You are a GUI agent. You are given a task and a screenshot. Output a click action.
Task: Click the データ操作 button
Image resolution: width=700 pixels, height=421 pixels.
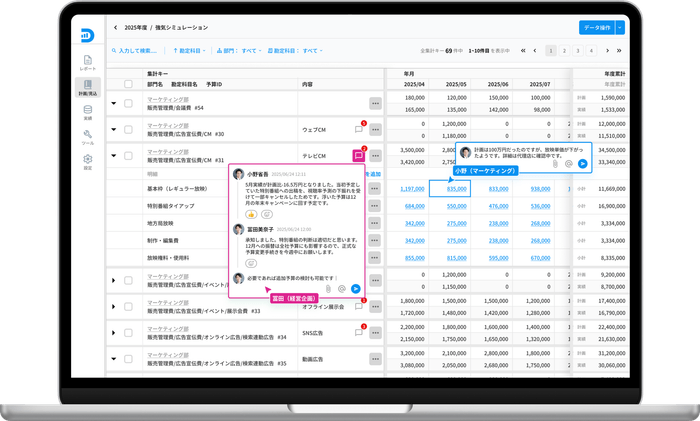[x=596, y=28]
